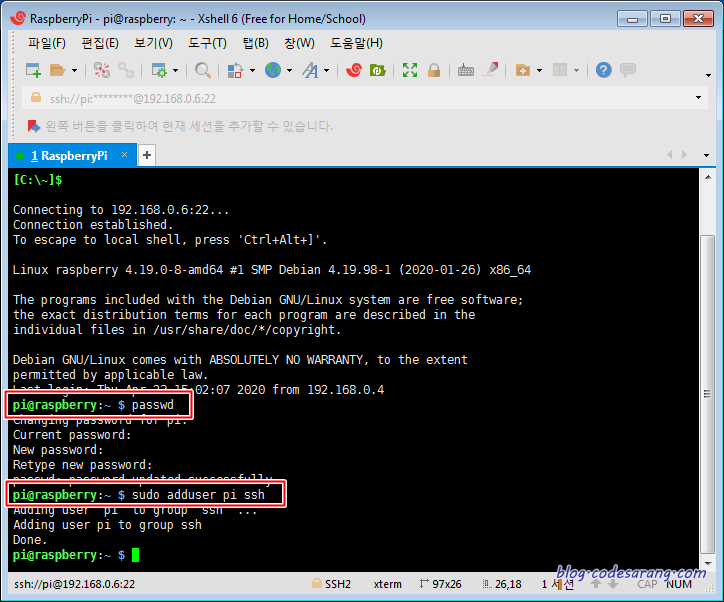Open the 도움말(H) menu
The width and height of the screenshot is (724, 602).
pos(356,43)
